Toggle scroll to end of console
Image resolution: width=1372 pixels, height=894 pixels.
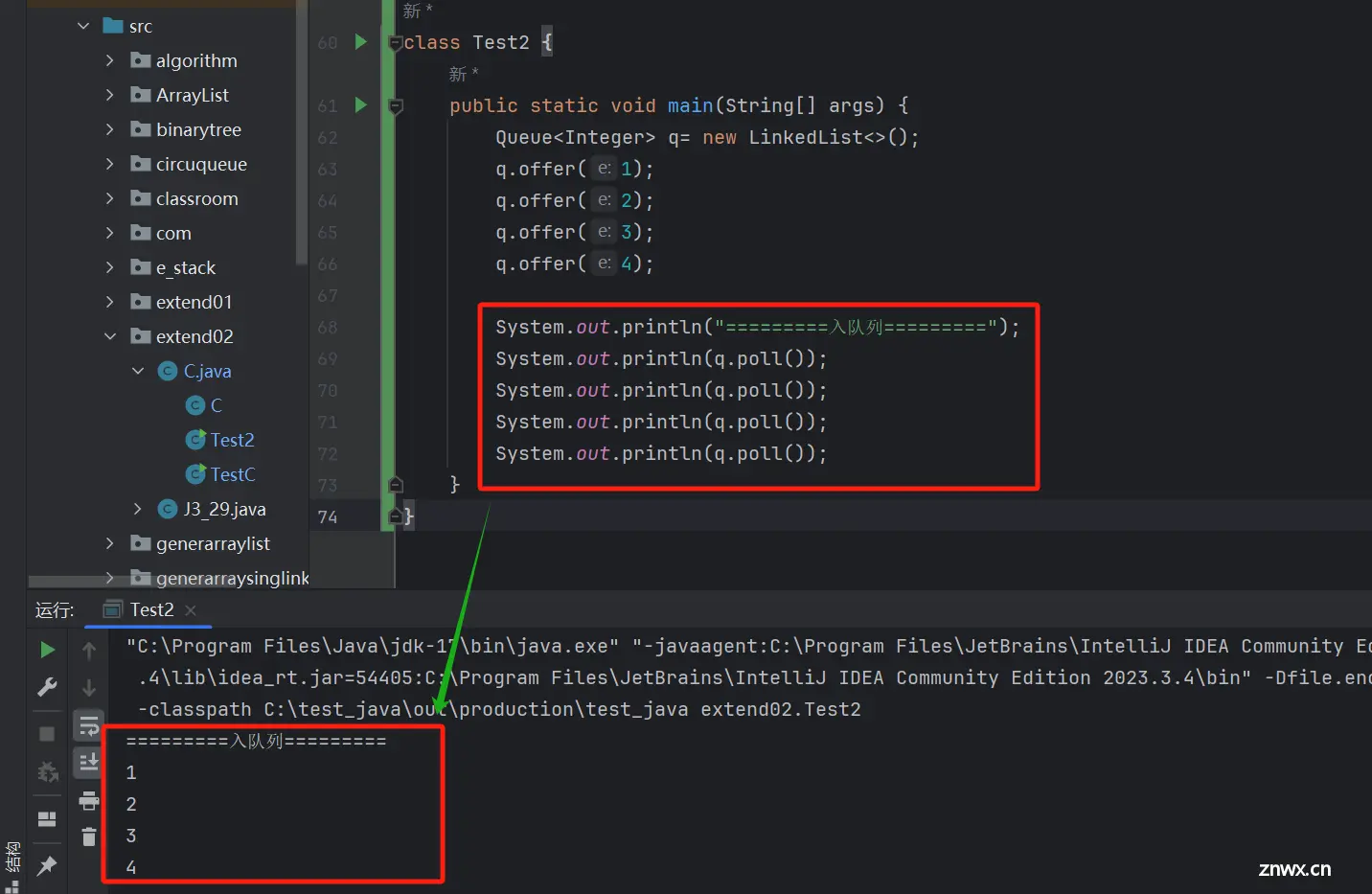click(89, 763)
